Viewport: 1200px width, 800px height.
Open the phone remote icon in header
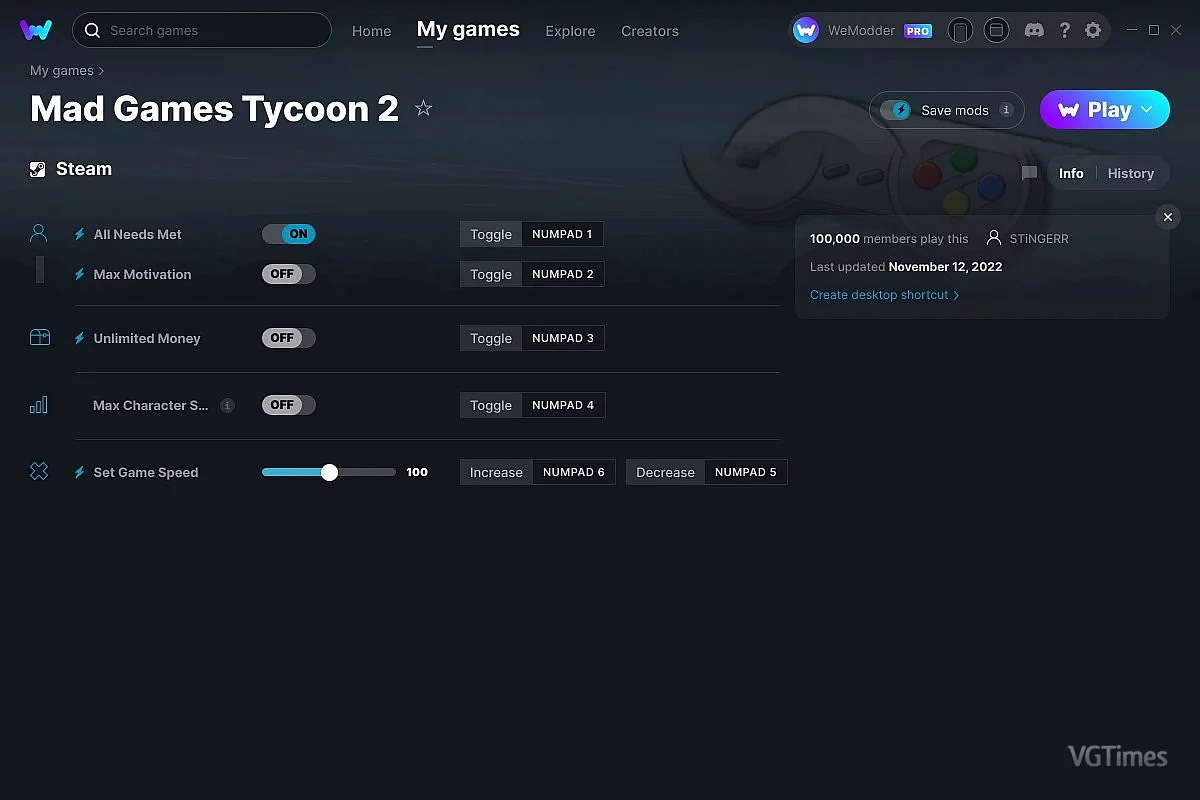[x=960, y=30]
